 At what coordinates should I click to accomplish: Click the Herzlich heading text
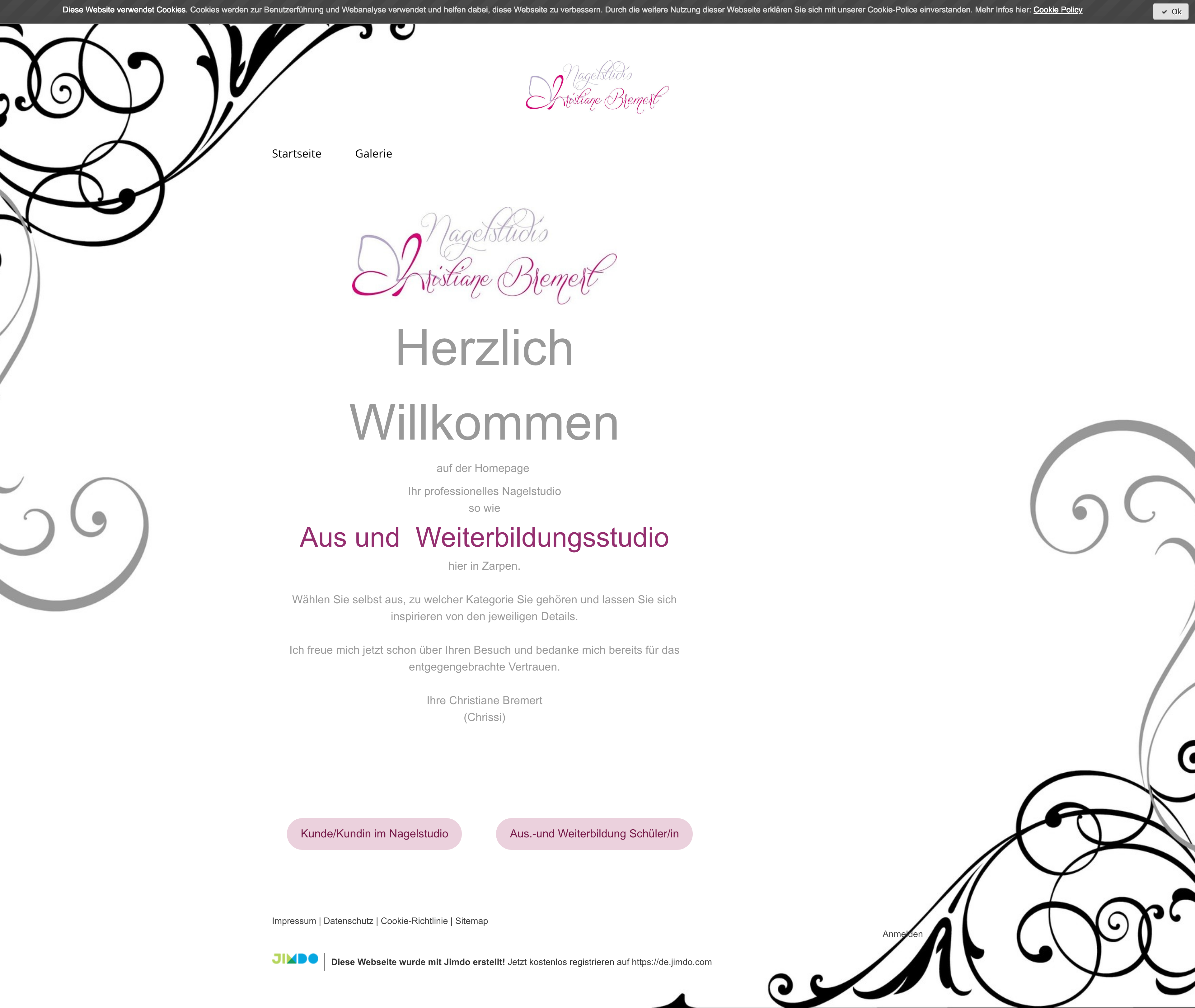(x=484, y=348)
